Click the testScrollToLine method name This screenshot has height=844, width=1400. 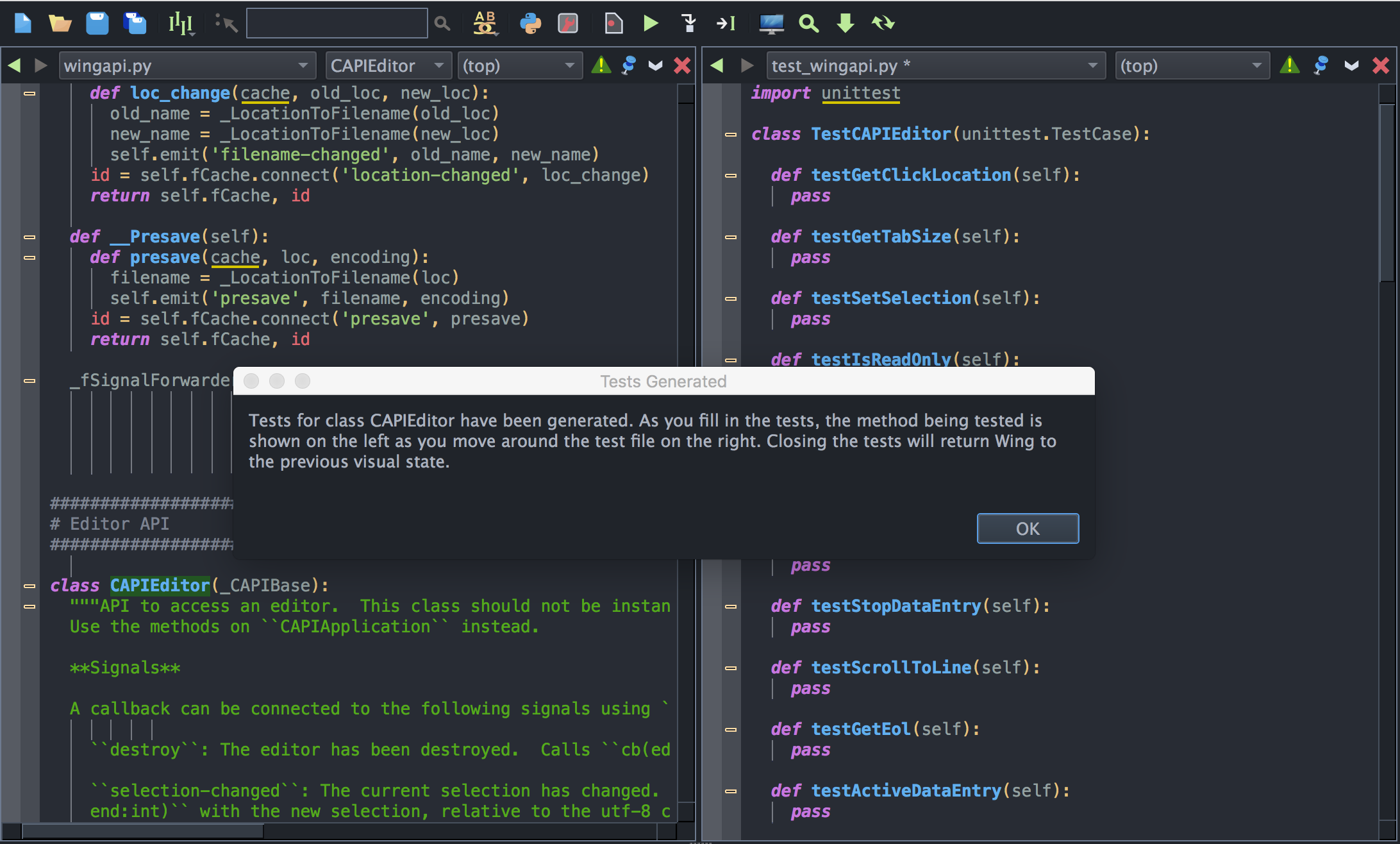tap(891, 668)
